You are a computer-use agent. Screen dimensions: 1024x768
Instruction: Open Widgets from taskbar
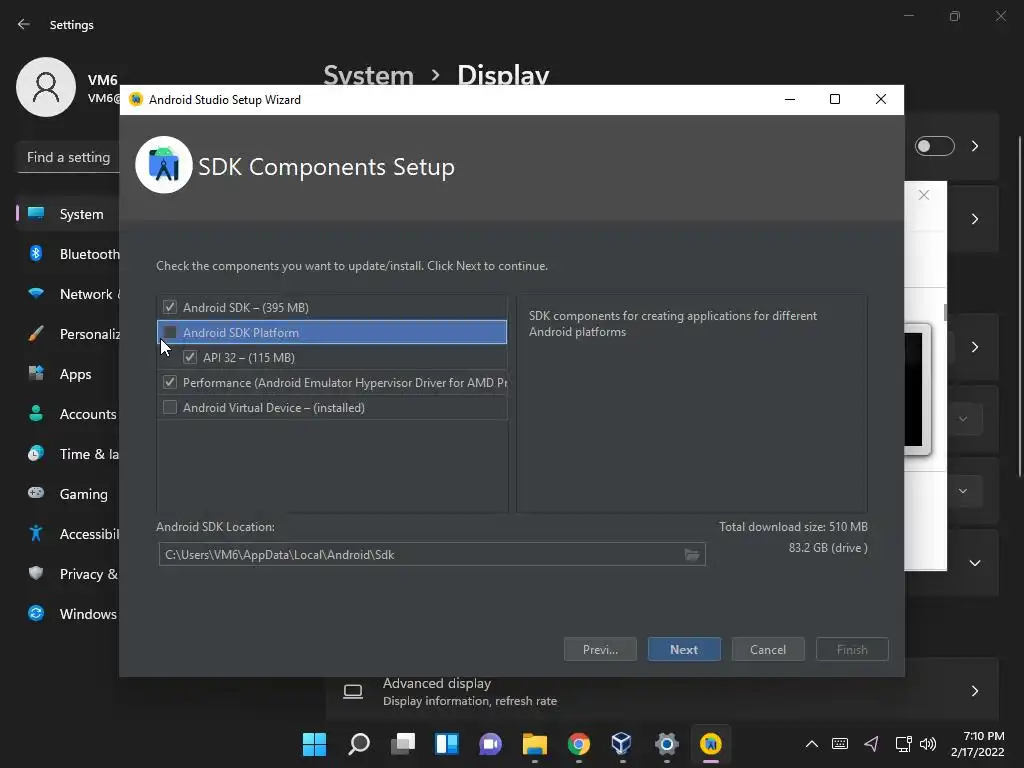coord(447,744)
